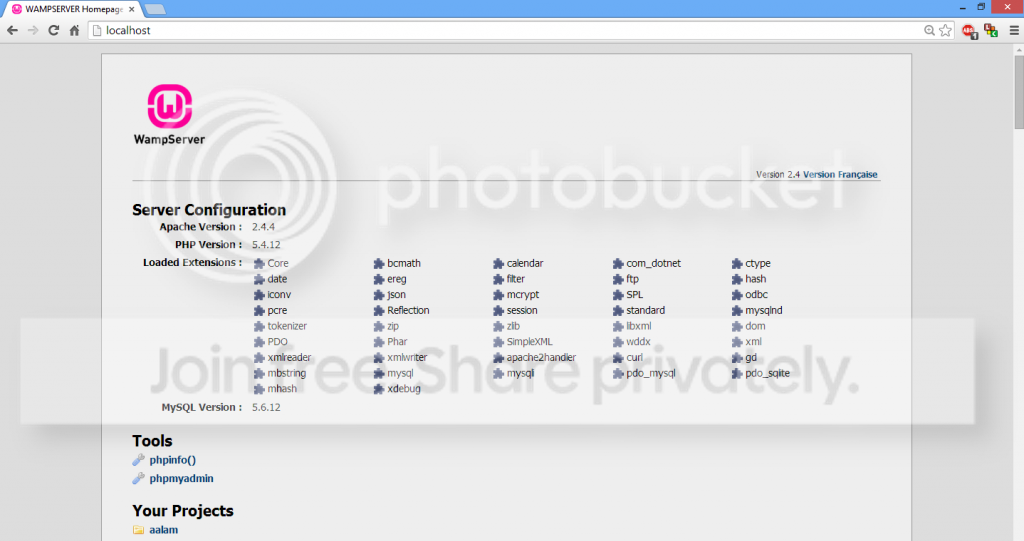Image resolution: width=1024 pixels, height=541 pixels.
Task: Click the puzzle icon next to ctype
Action: coord(737,263)
